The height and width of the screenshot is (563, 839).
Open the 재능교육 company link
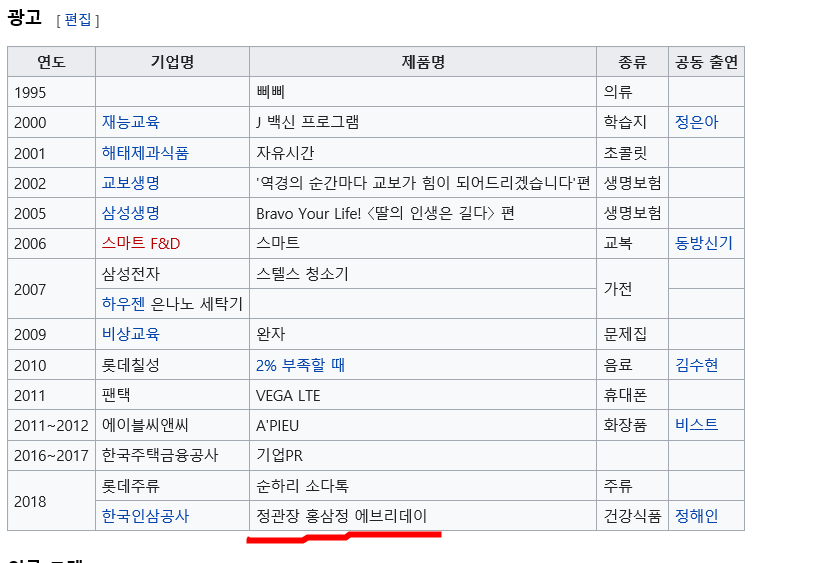131,122
